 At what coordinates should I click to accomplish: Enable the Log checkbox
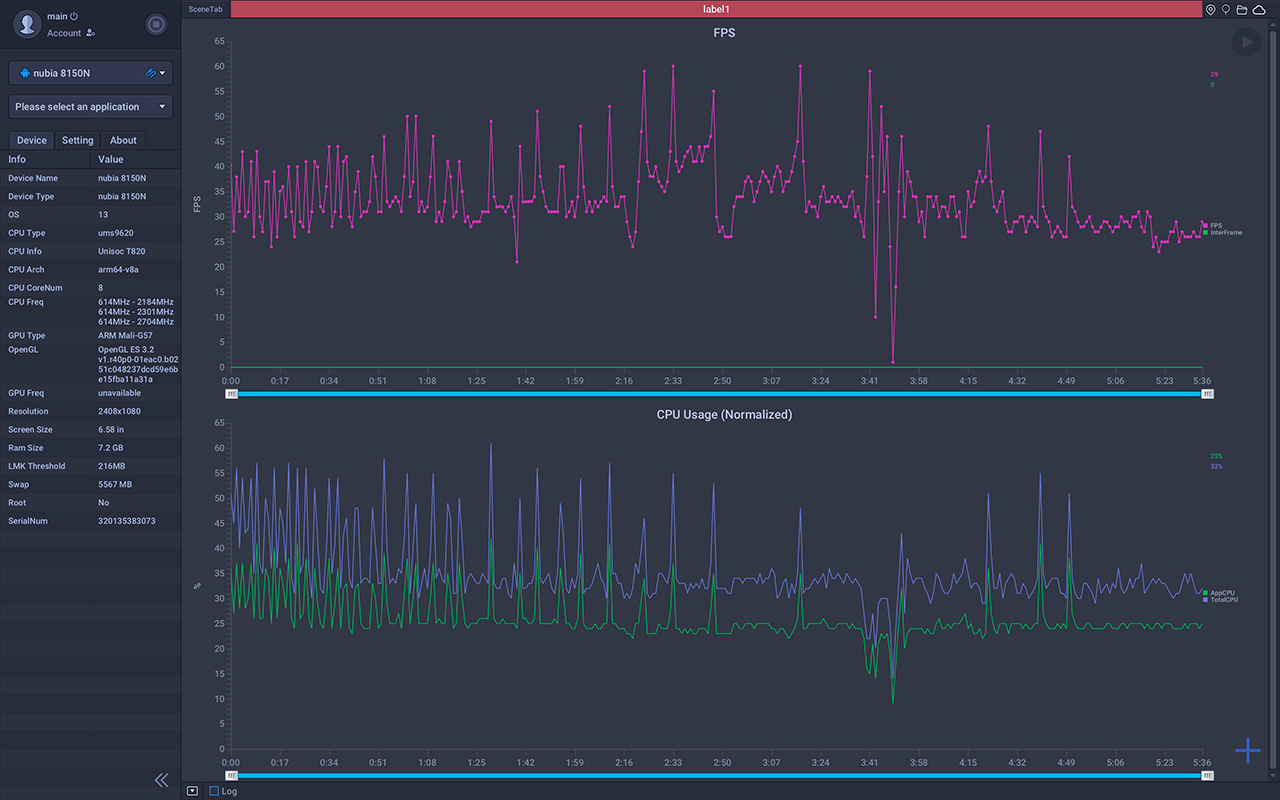(214, 791)
